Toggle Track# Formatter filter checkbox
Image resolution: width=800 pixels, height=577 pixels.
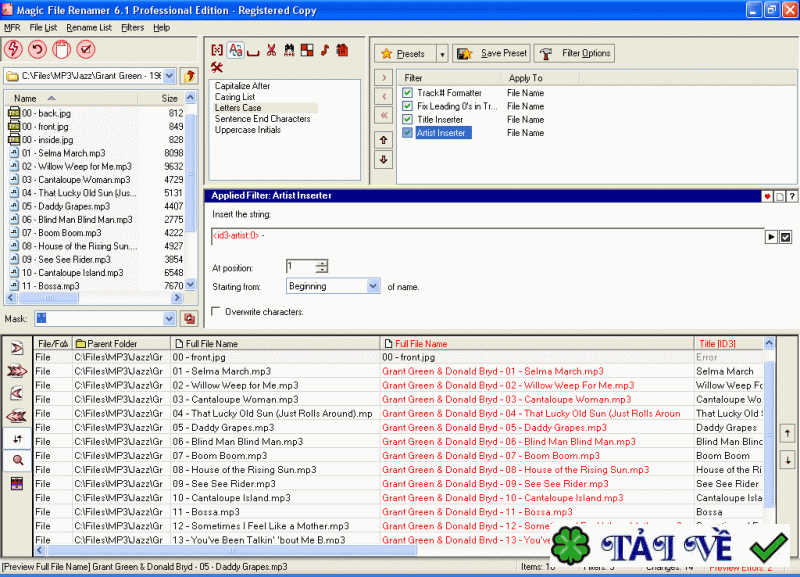(407, 93)
